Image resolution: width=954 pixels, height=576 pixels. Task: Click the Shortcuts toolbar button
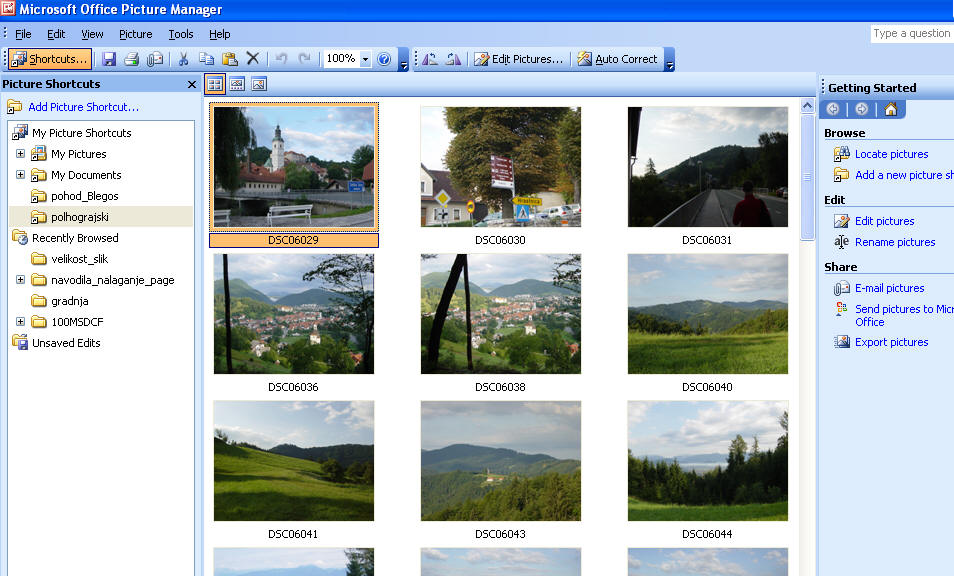click(x=50, y=59)
